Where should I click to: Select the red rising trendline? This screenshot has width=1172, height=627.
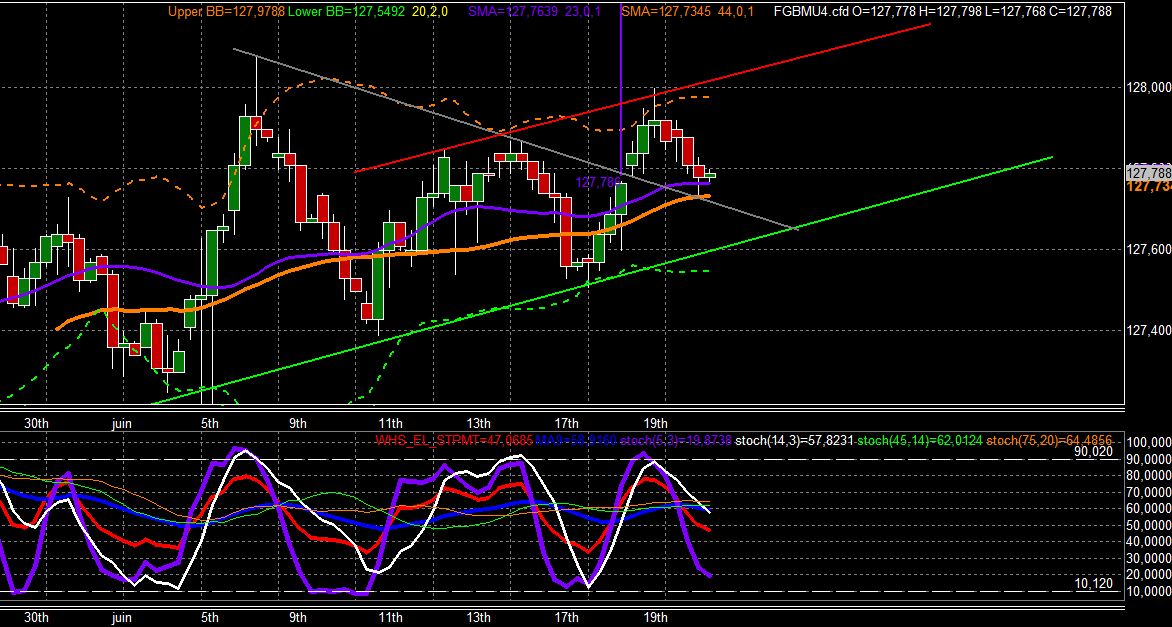click(643, 97)
